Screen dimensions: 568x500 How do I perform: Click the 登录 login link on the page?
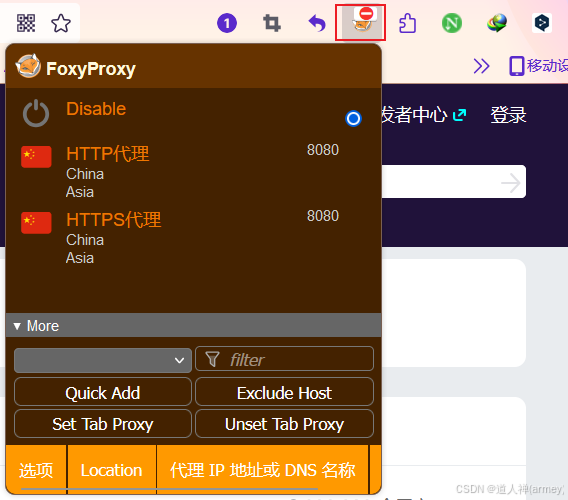508,115
